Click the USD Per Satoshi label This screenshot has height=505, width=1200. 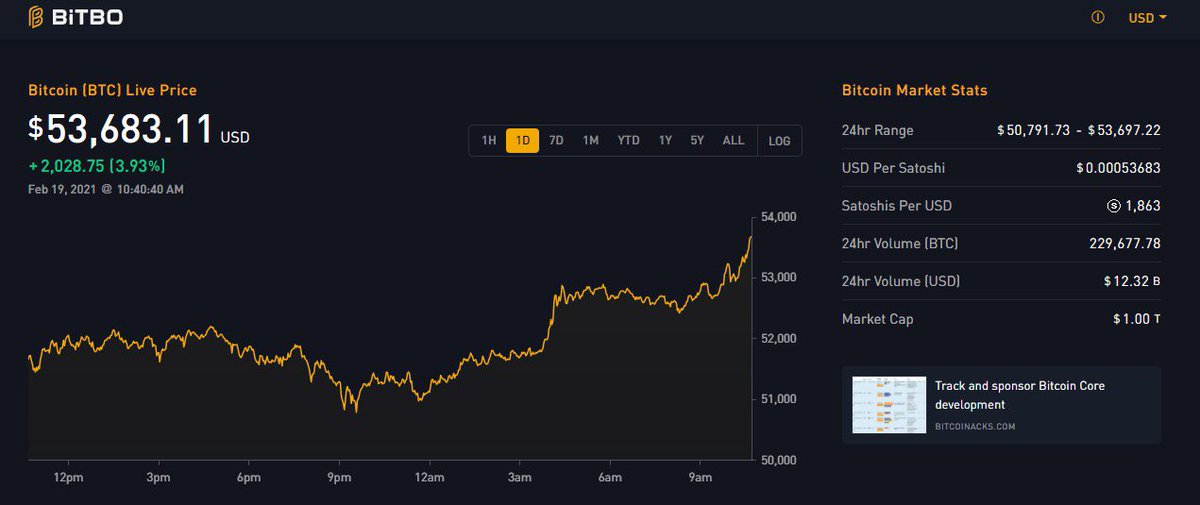(x=893, y=168)
